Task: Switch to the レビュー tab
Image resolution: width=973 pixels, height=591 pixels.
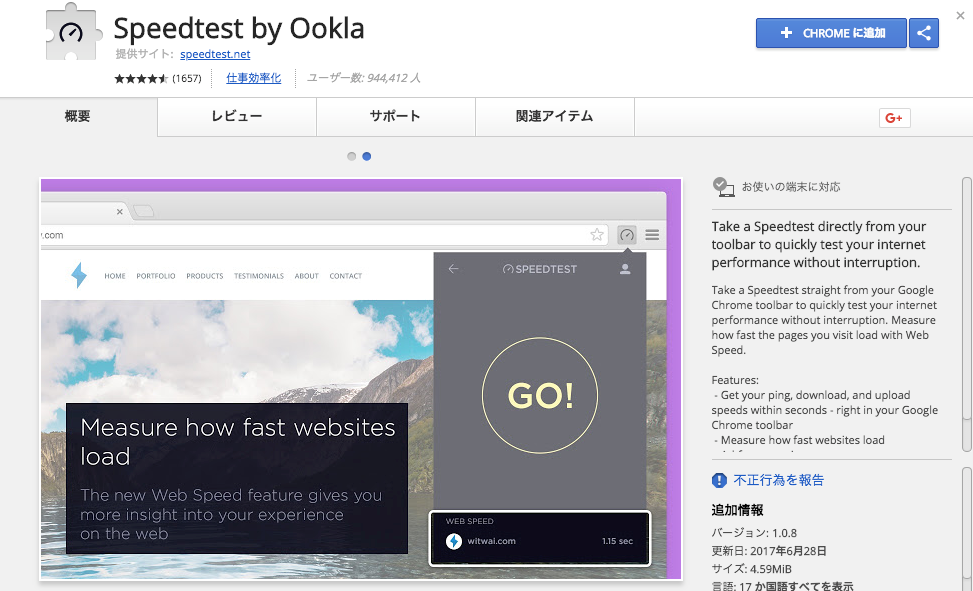Action: point(237,117)
